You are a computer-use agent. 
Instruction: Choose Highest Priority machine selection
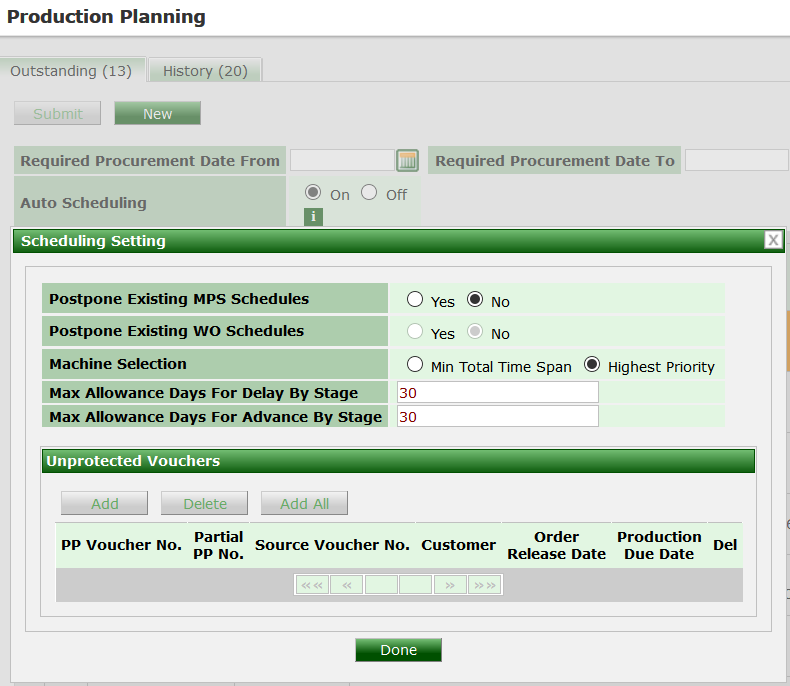click(x=592, y=365)
